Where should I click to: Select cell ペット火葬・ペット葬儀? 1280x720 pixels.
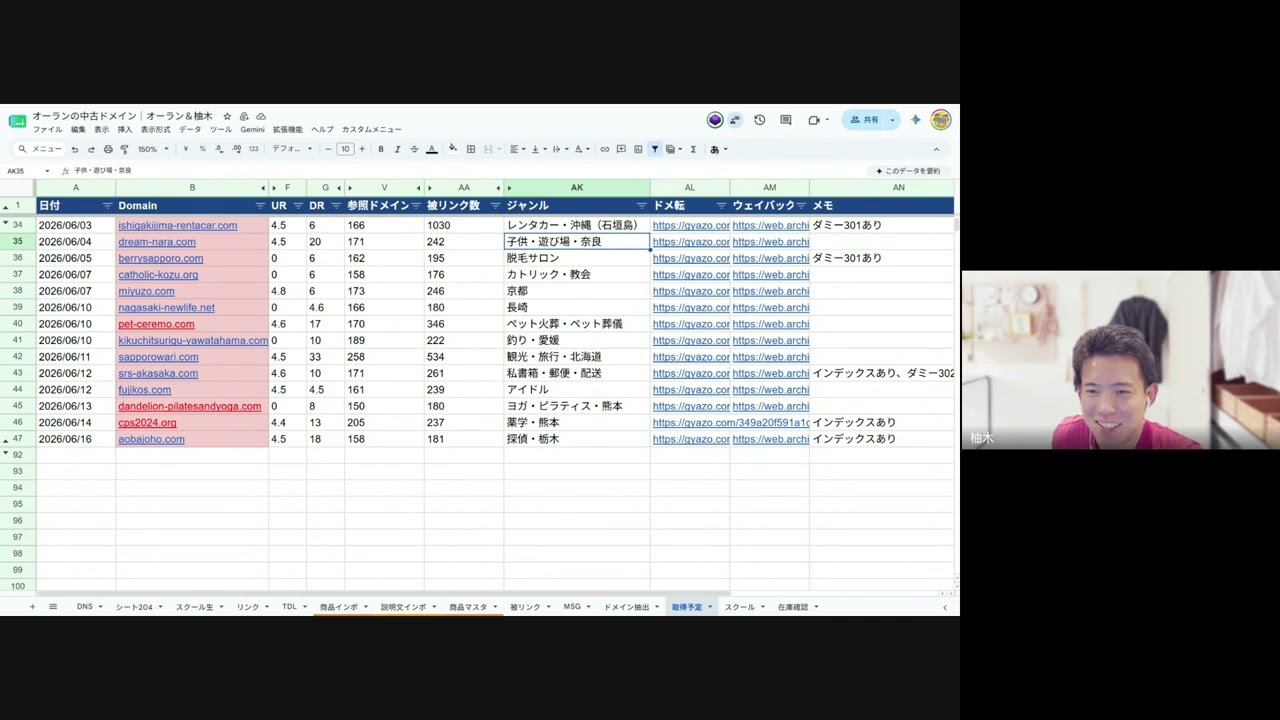577,324
